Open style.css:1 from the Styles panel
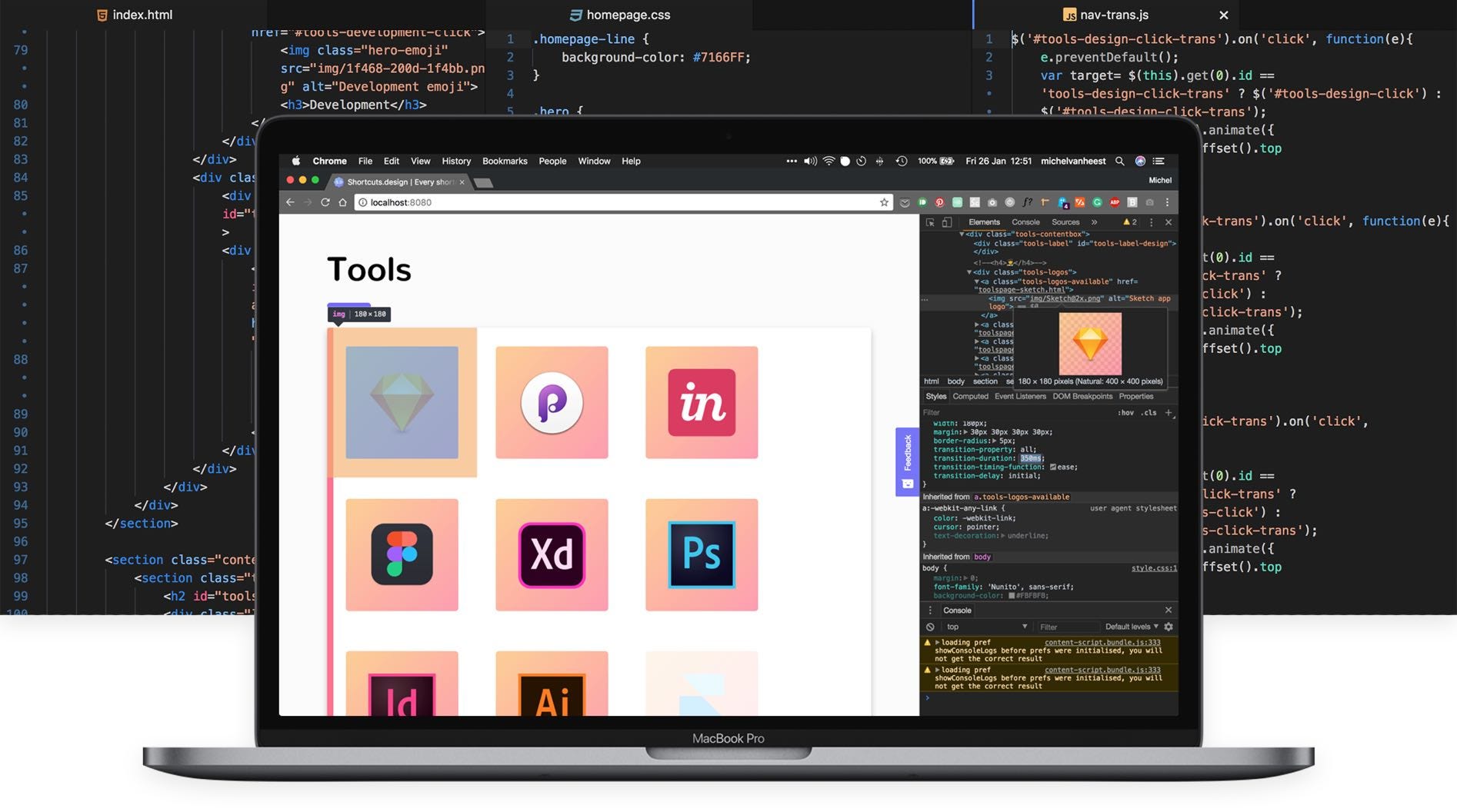The height and width of the screenshot is (812, 1457). pos(1155,568)
